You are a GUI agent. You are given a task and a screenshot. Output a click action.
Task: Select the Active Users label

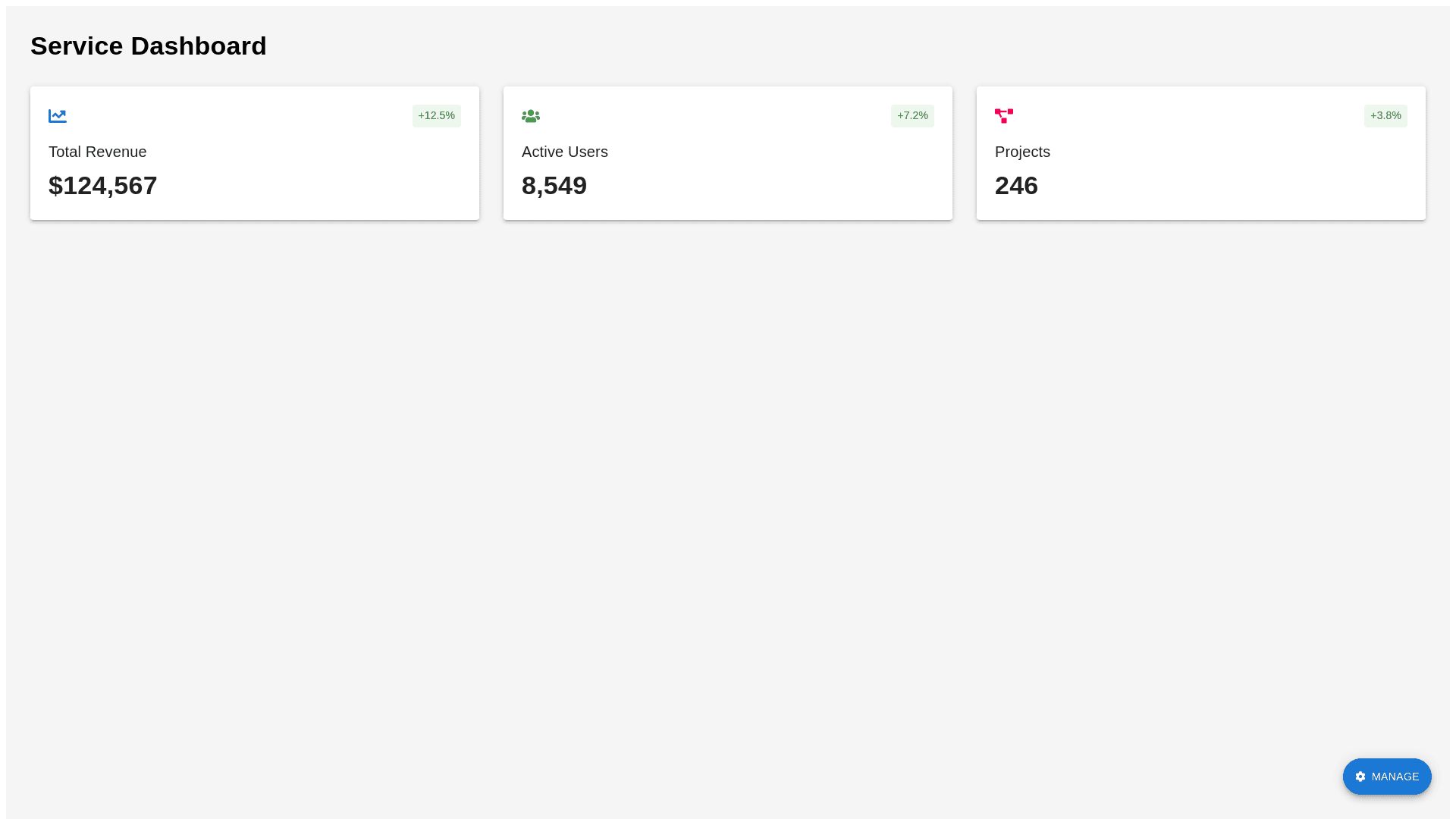click(565, 152)
